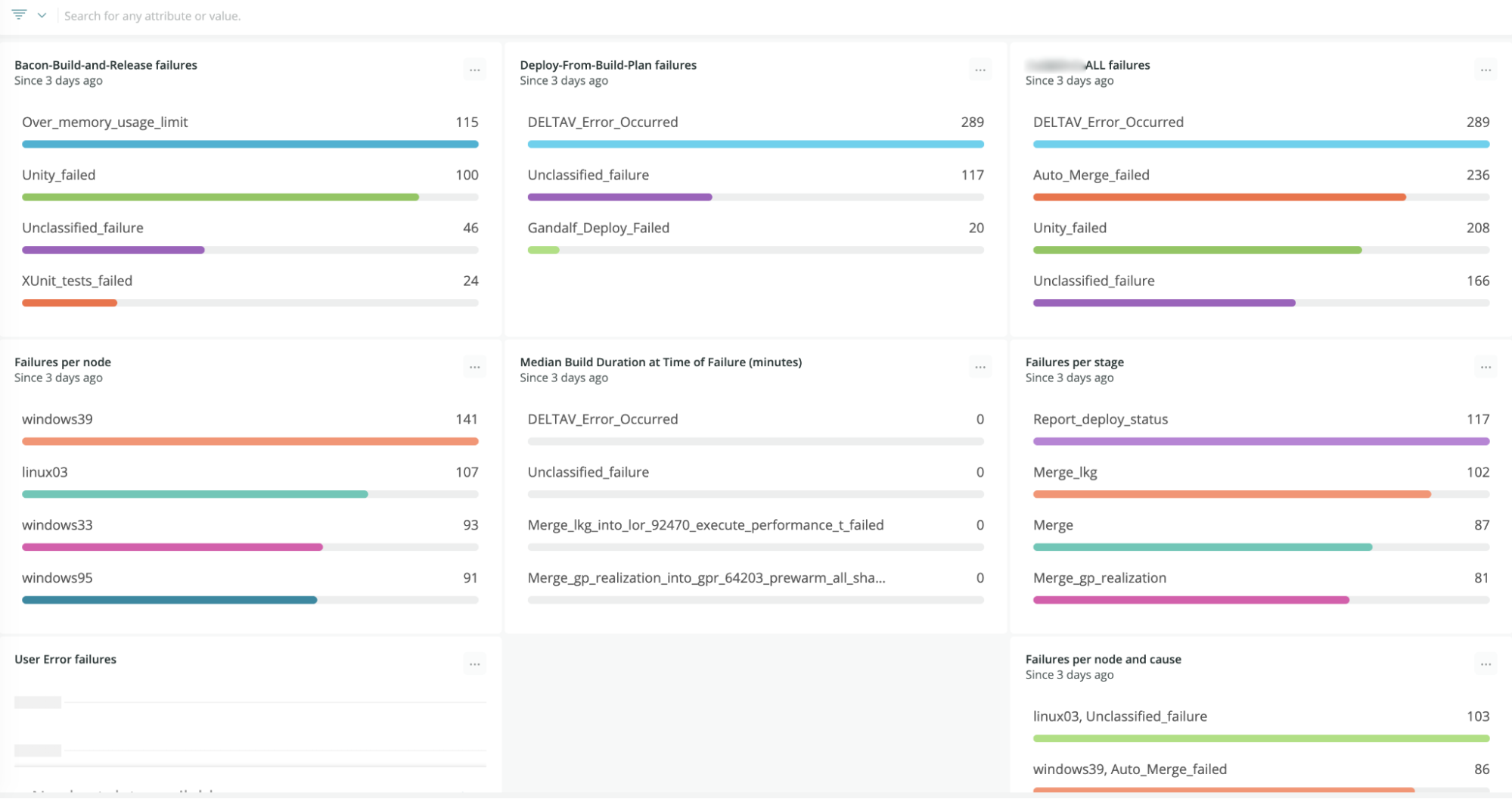
Task: Select linux03, Unclassified_failure row
Action: pos(1260,717)
